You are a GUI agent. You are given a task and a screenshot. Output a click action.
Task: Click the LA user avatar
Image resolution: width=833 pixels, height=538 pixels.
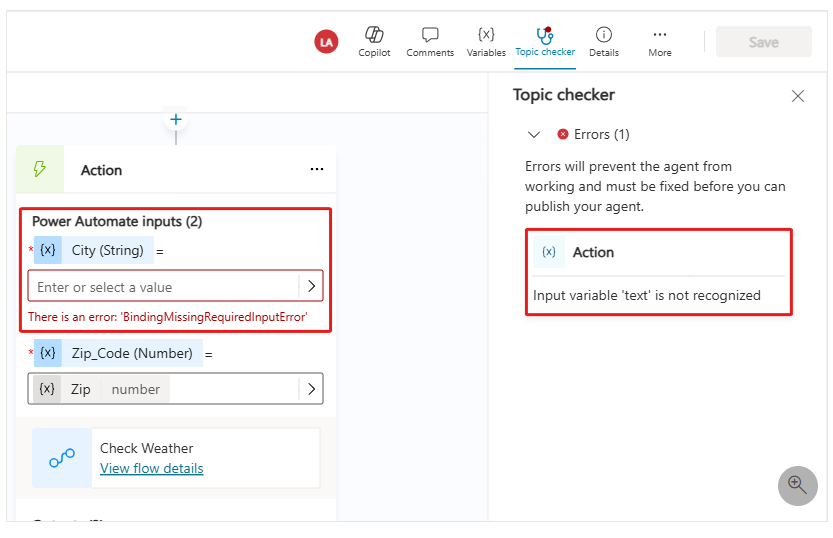[326, 42]
